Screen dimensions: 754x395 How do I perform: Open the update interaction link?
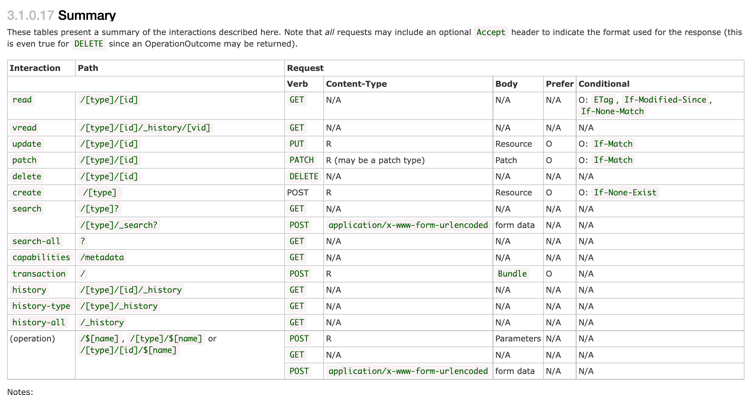27,144
